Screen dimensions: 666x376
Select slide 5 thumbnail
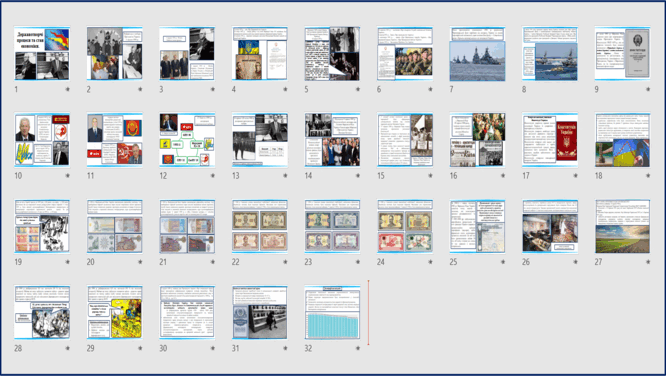(333, 54)
